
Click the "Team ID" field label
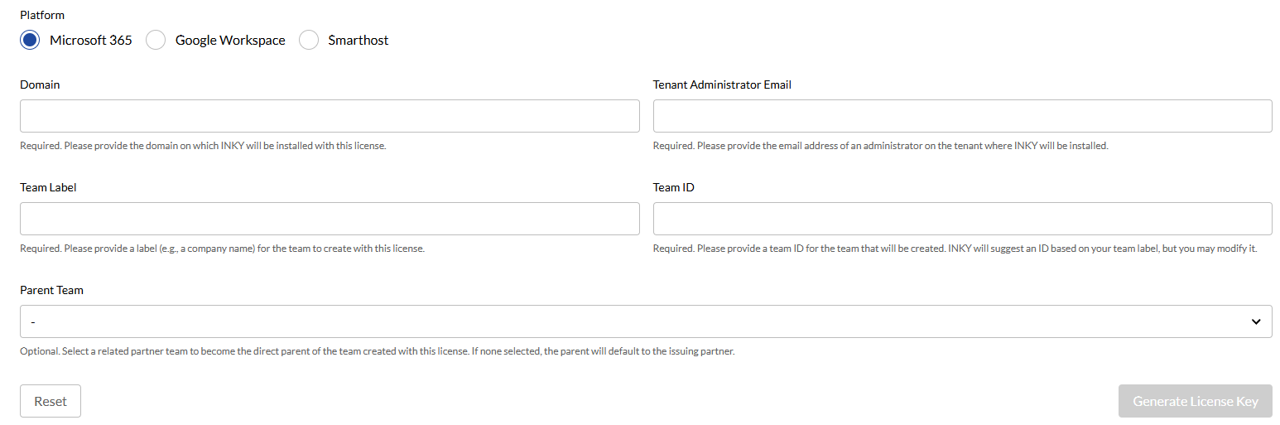(x=674, y=187)
